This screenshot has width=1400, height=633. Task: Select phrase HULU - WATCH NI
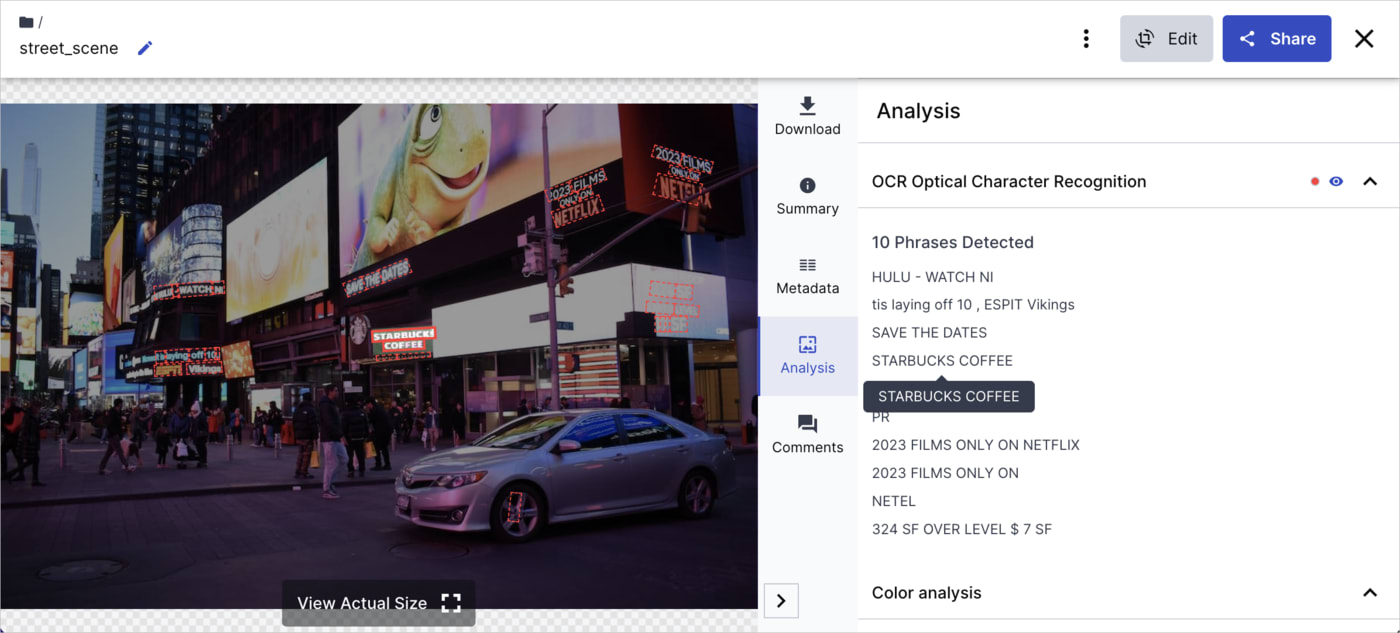click(x=932, y=277)
